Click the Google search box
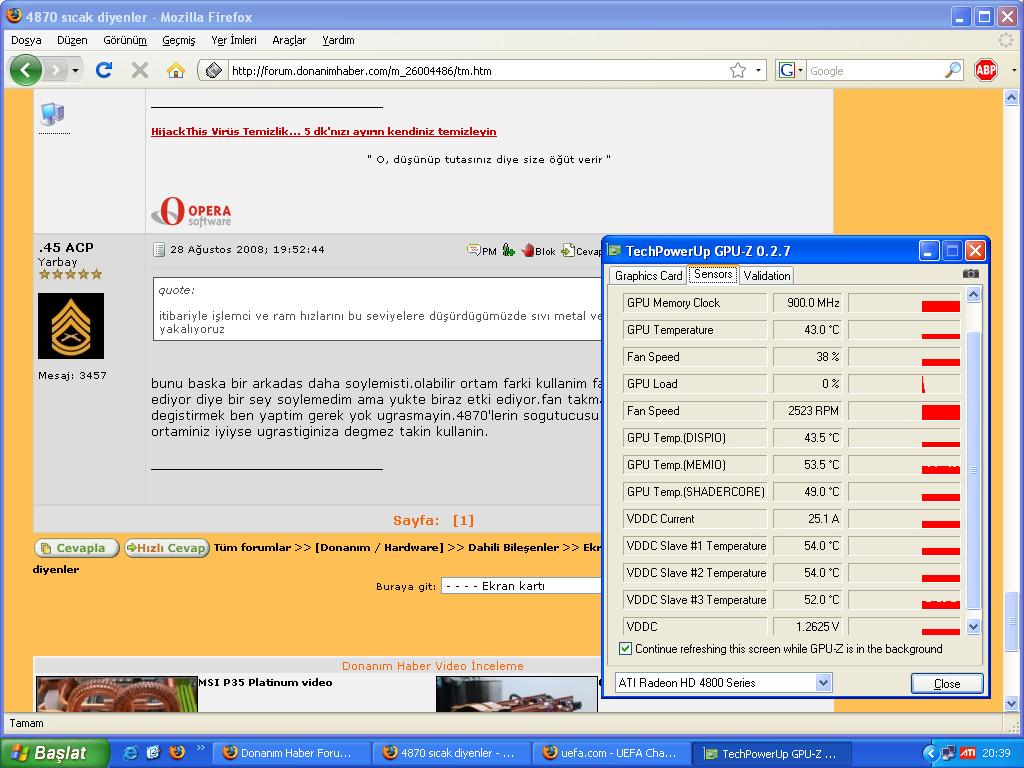This screenshot has width=1024, height=768. pyautogui.click(x=875, y=71)
